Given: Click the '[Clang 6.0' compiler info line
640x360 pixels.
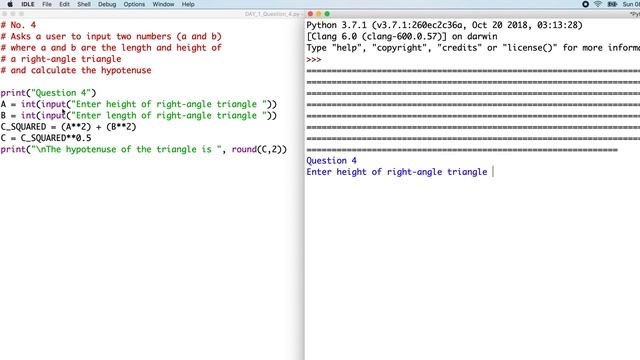Looking at the screenshot, I should (402, 36).
